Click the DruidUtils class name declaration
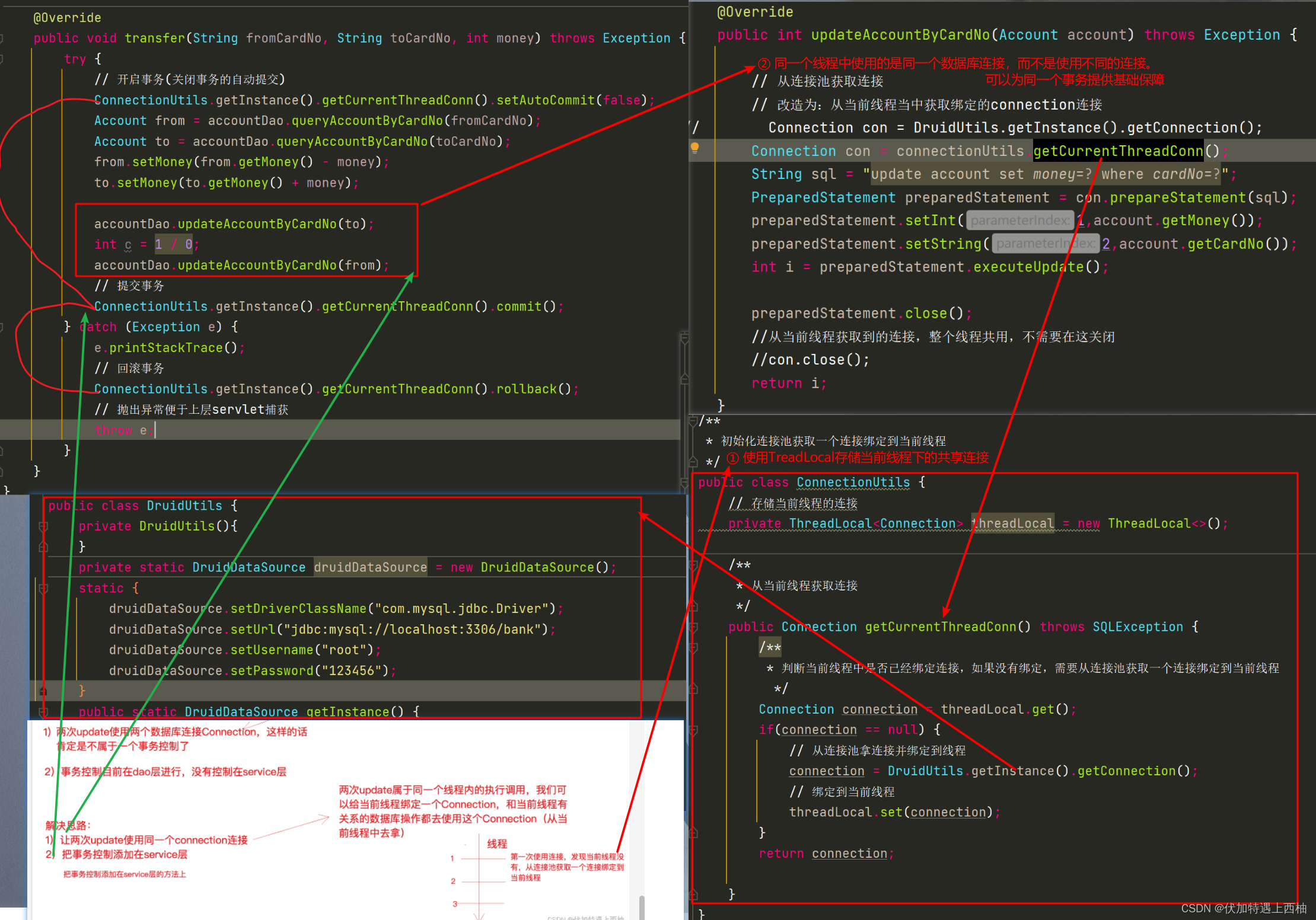 [x=184, y=506]
